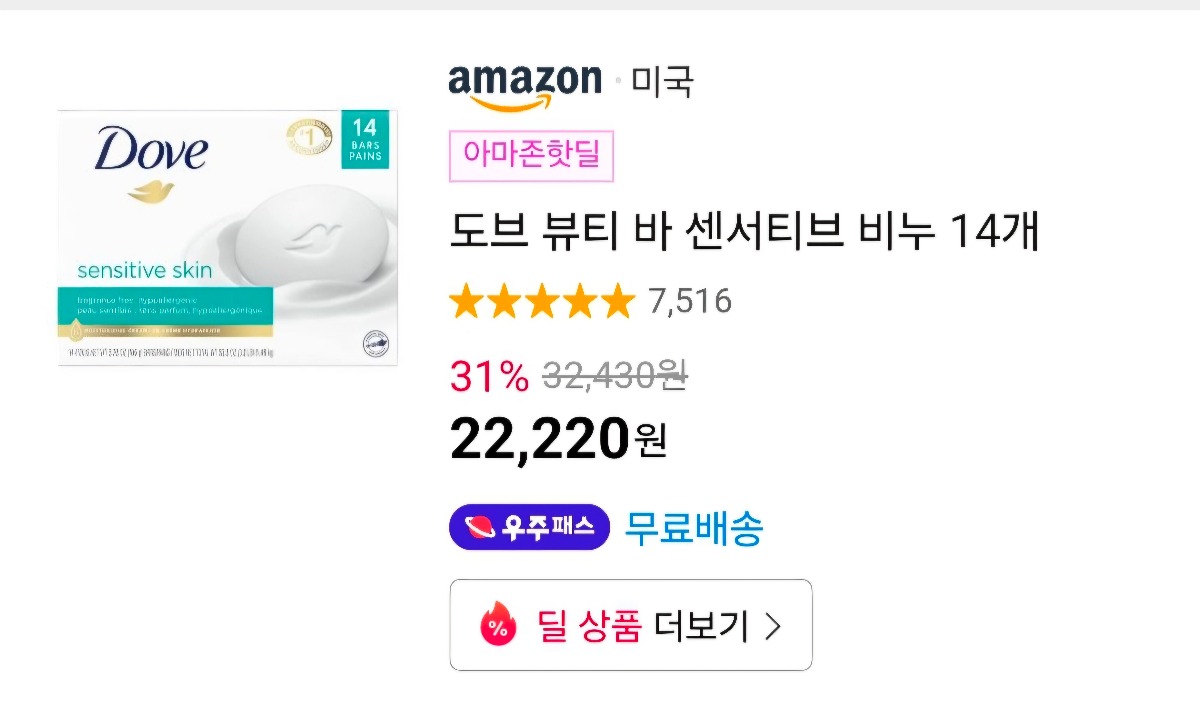Click the fire percent deal icon
The image size is (1200, 726).
[x=498, y=626]
